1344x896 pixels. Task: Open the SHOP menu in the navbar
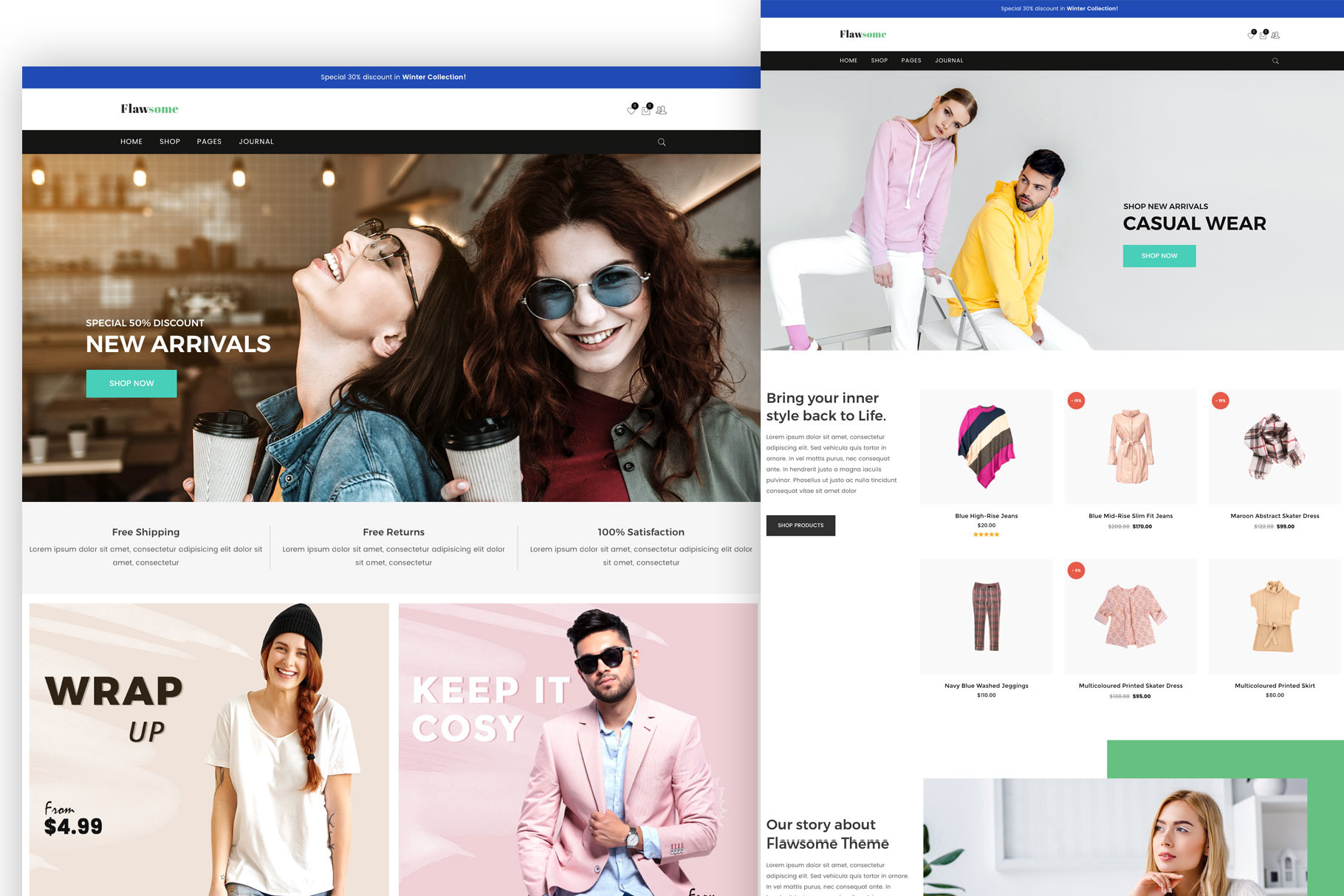click(x=169, y=142)
